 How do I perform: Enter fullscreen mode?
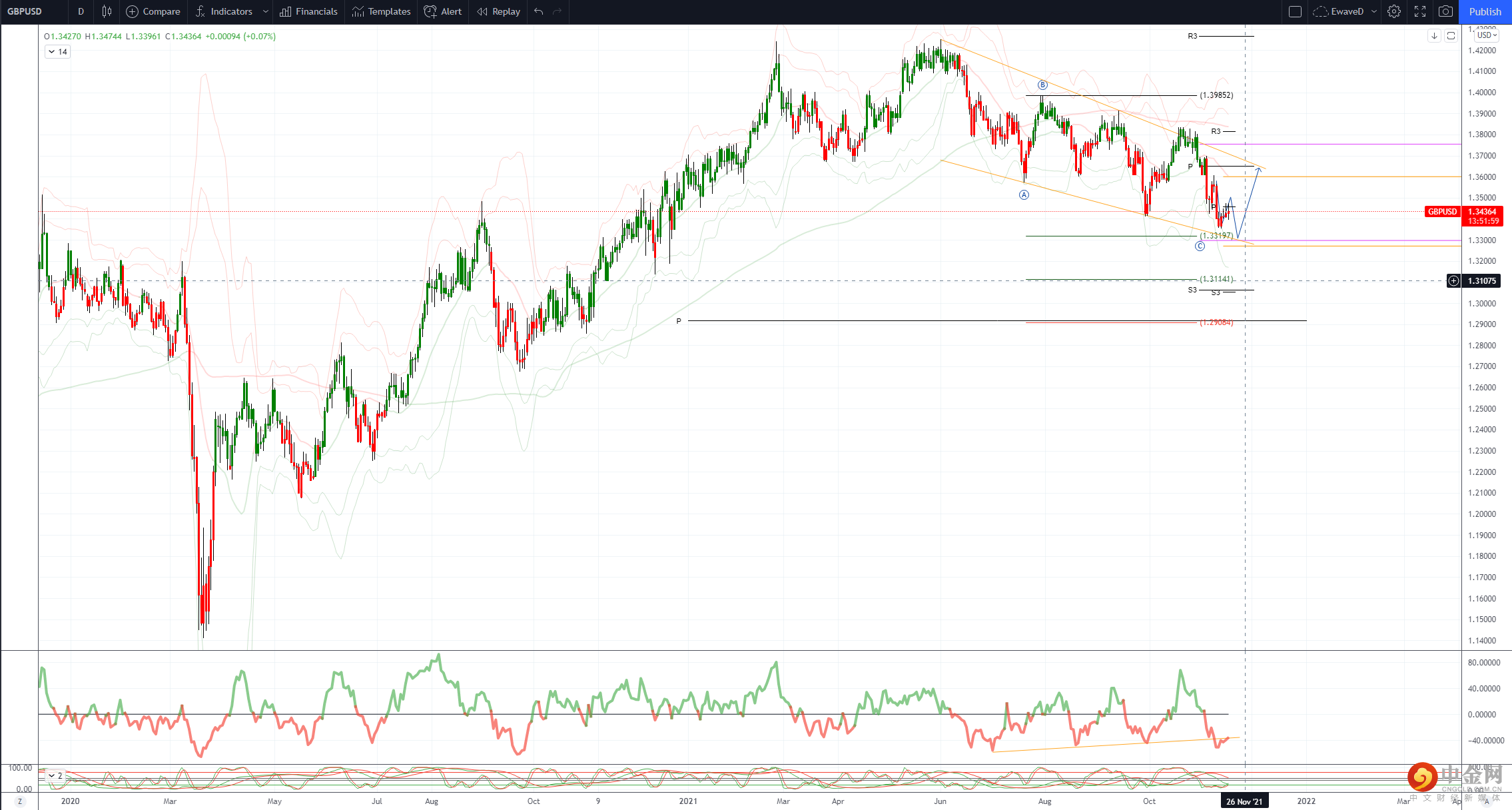(1420, 11)
